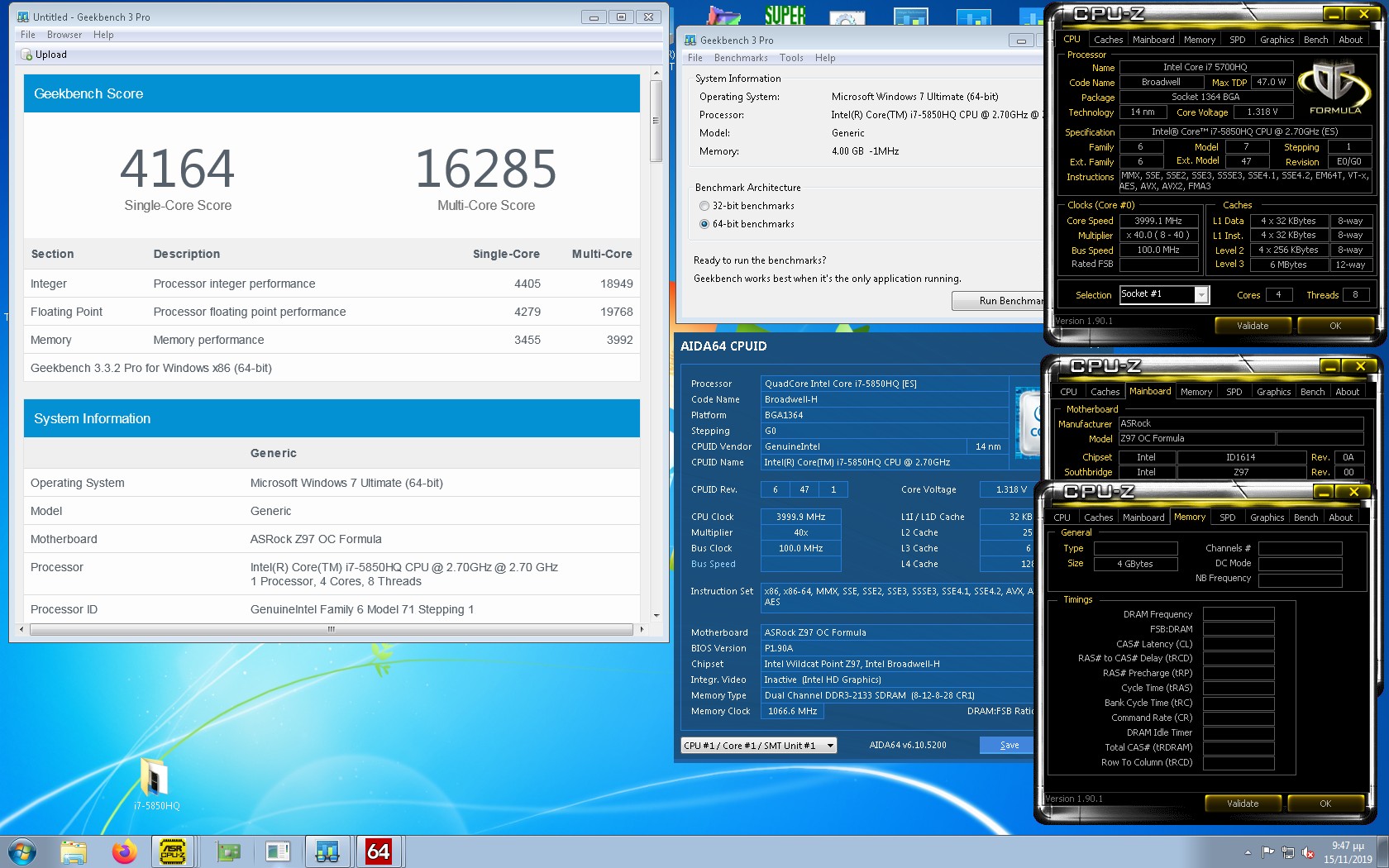Viewport: 1389px width, 868px height.
Task: Click the Memory performance row
Action: 332,340
